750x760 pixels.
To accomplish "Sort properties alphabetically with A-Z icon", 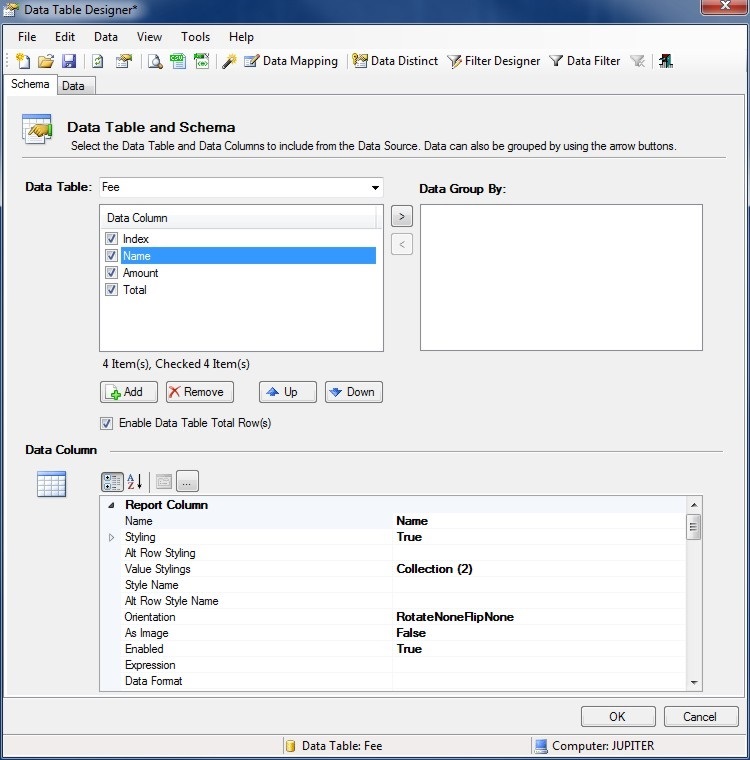I will (135, 481).
